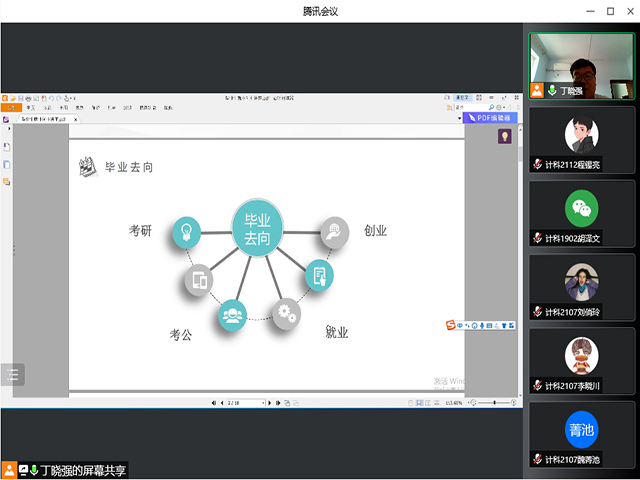
Task: Click the 考研 lightbulb circle icon
Action: click(x=187, y=232)
